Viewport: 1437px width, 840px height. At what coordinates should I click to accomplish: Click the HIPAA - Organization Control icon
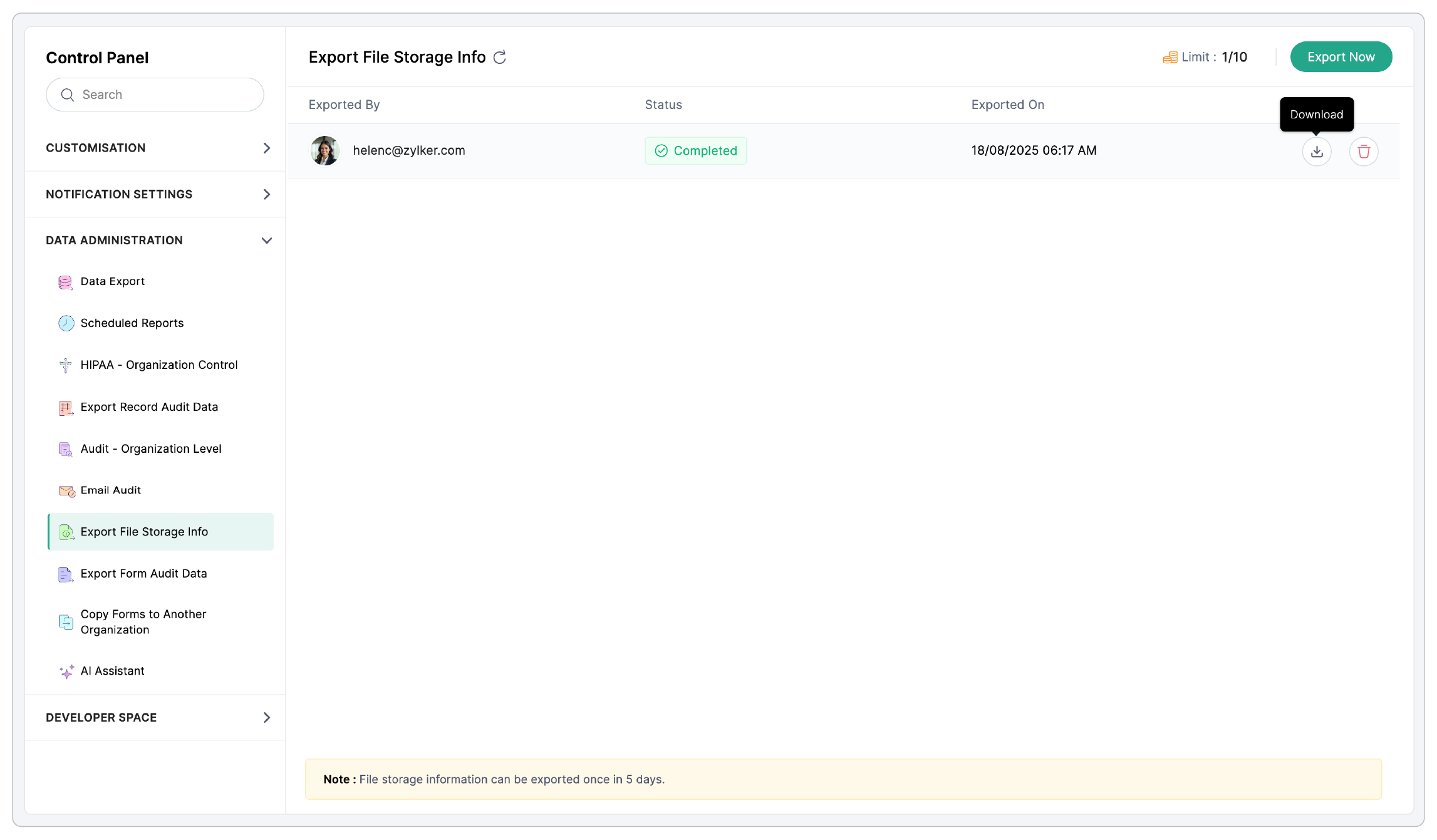[65, 365]
